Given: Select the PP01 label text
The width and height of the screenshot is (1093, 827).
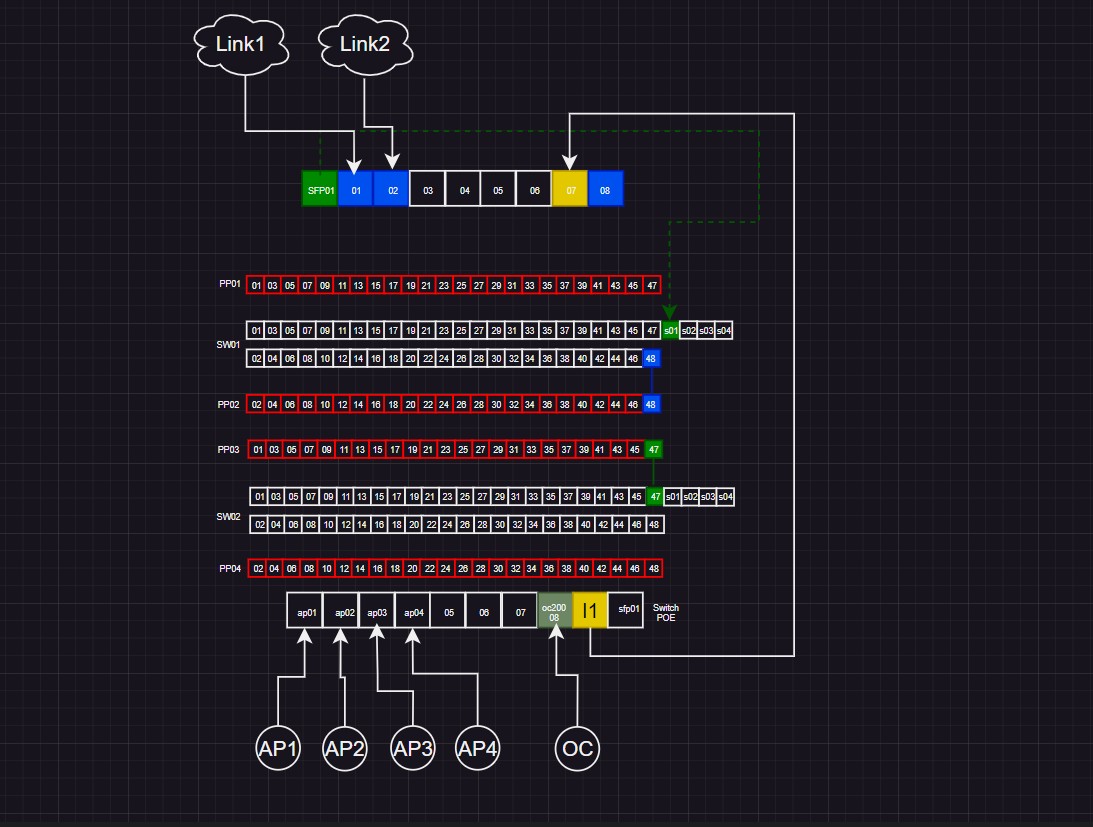Looking at the screenshot, I should click(229, 284).
